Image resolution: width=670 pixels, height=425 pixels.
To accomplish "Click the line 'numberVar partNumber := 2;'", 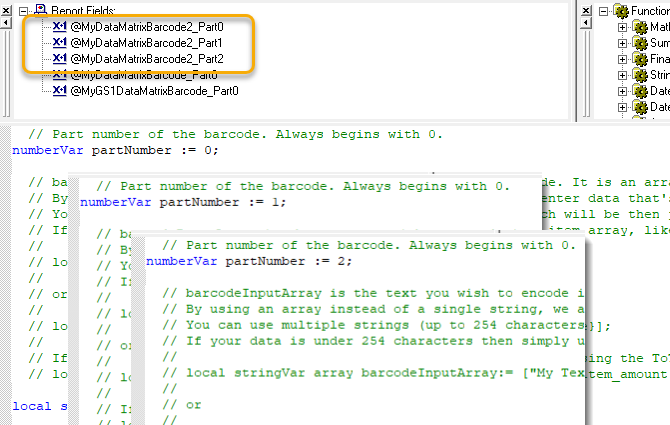I will pos(249,261).
